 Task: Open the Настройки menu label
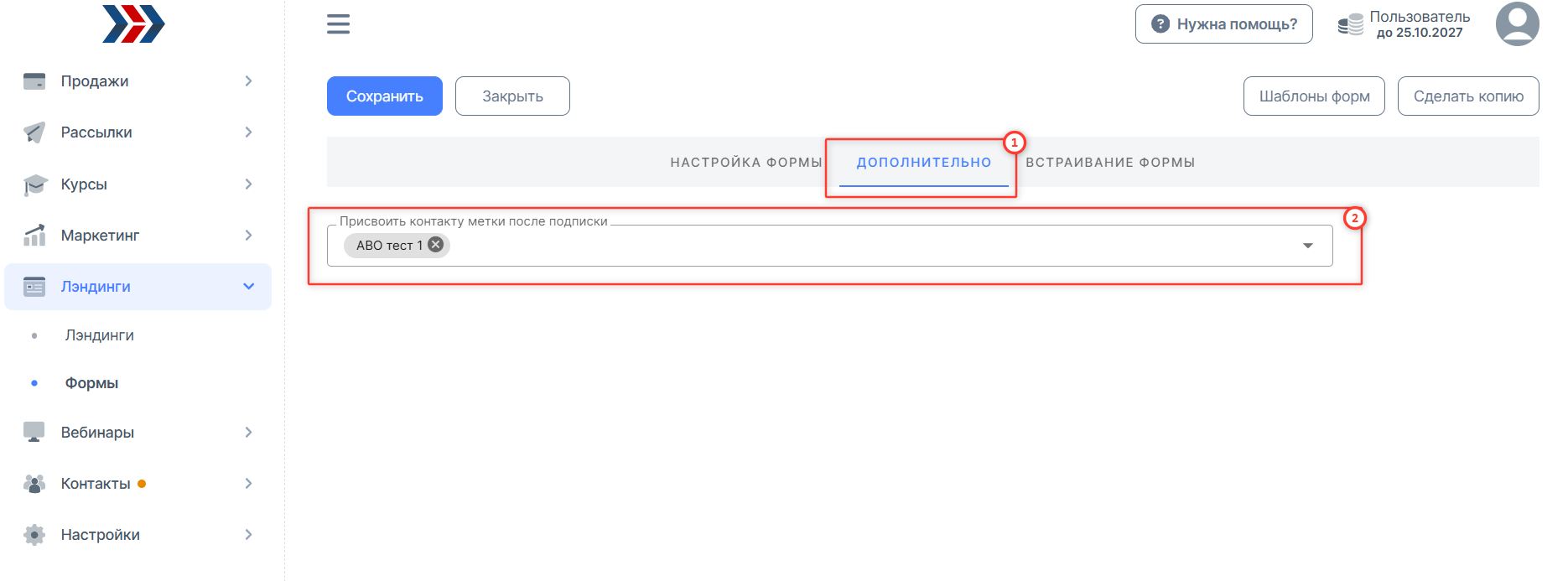click(101, 535)
